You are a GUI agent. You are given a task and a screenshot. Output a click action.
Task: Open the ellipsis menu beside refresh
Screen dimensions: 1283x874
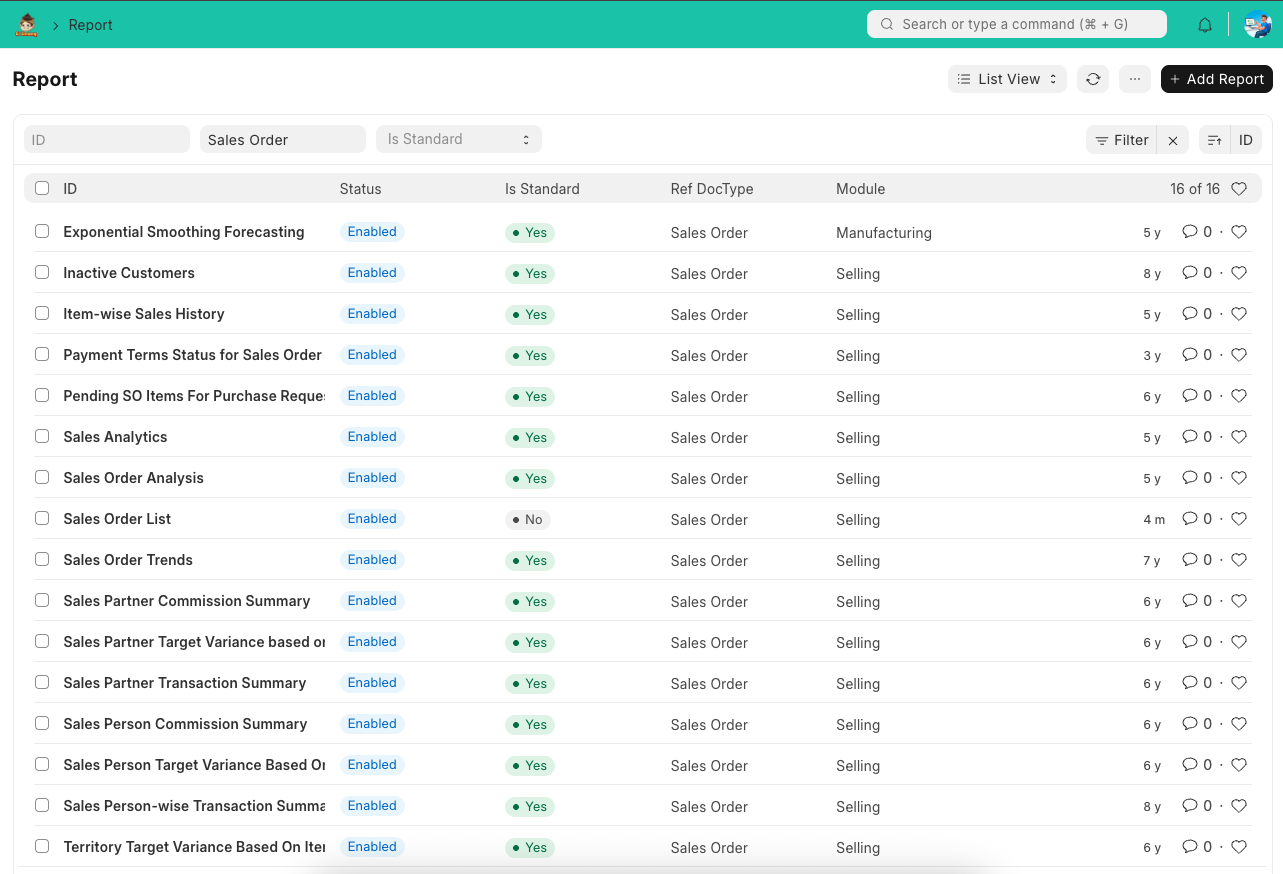point(1134,78)
